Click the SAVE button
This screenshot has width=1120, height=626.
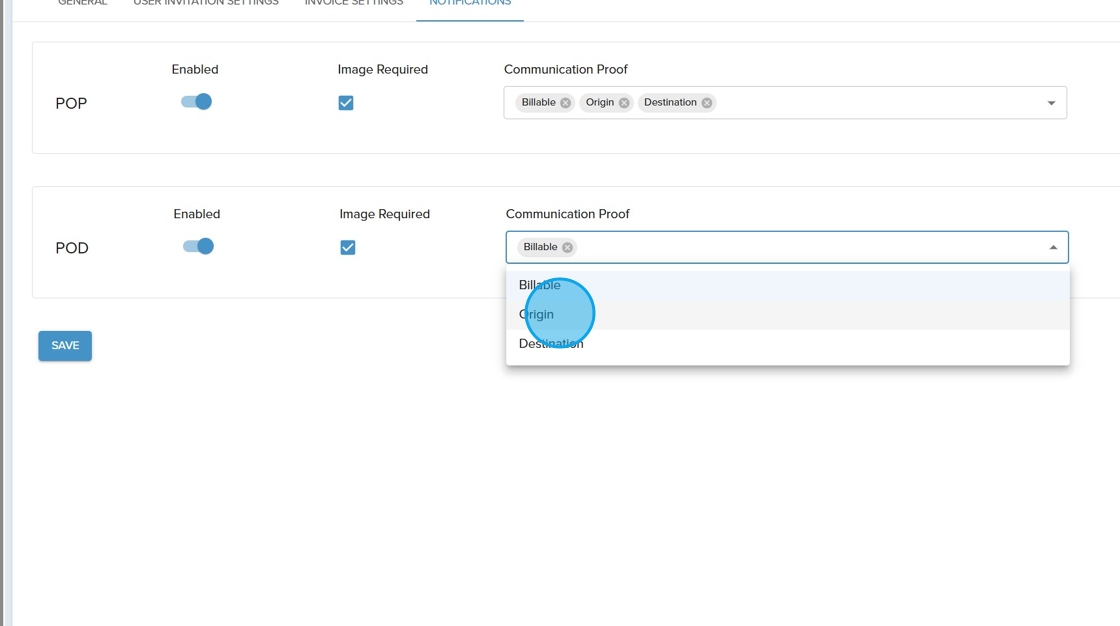(x=65, y=346)
